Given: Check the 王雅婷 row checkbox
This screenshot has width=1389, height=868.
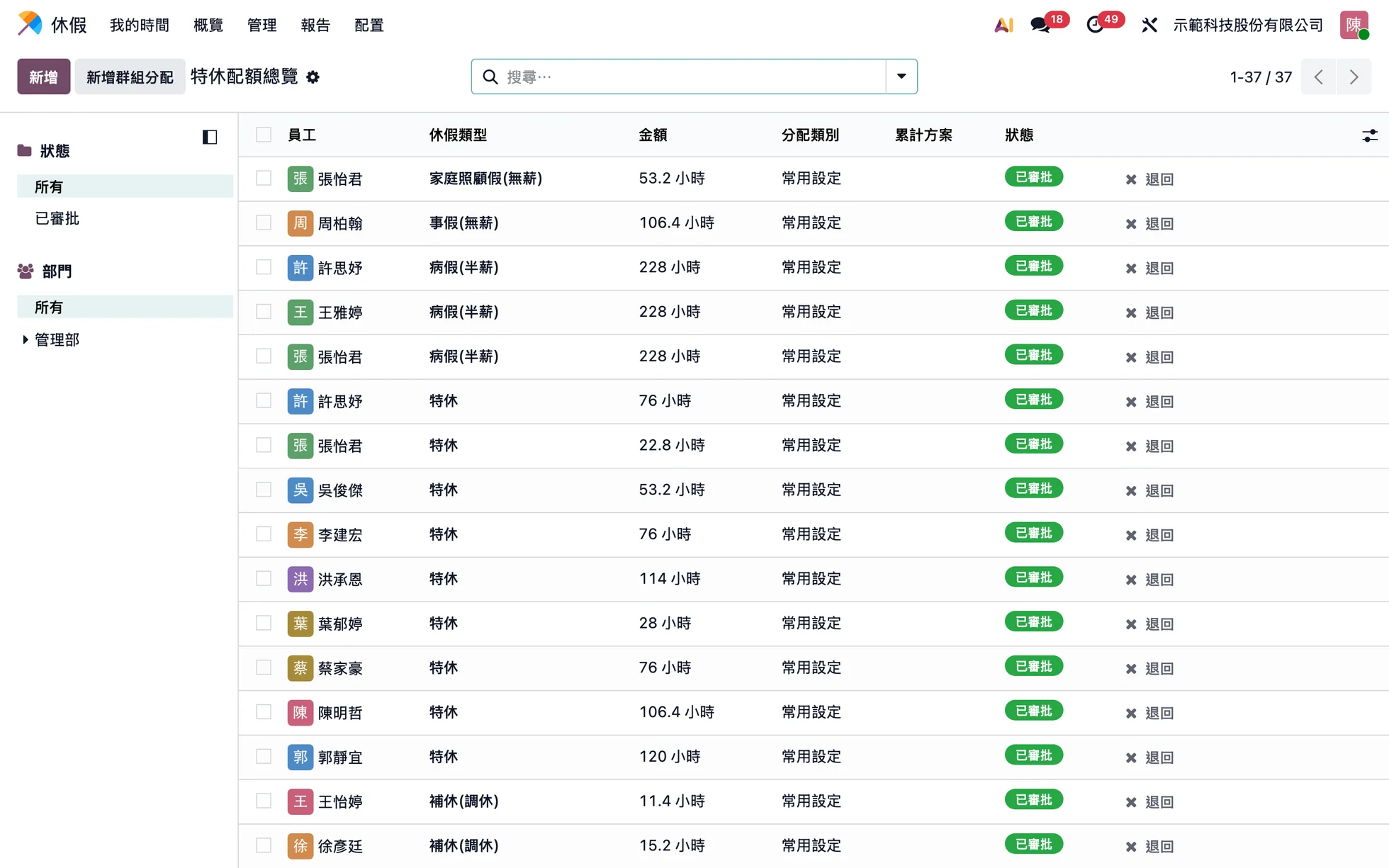Looking at the screenshot, I should 264,312.
